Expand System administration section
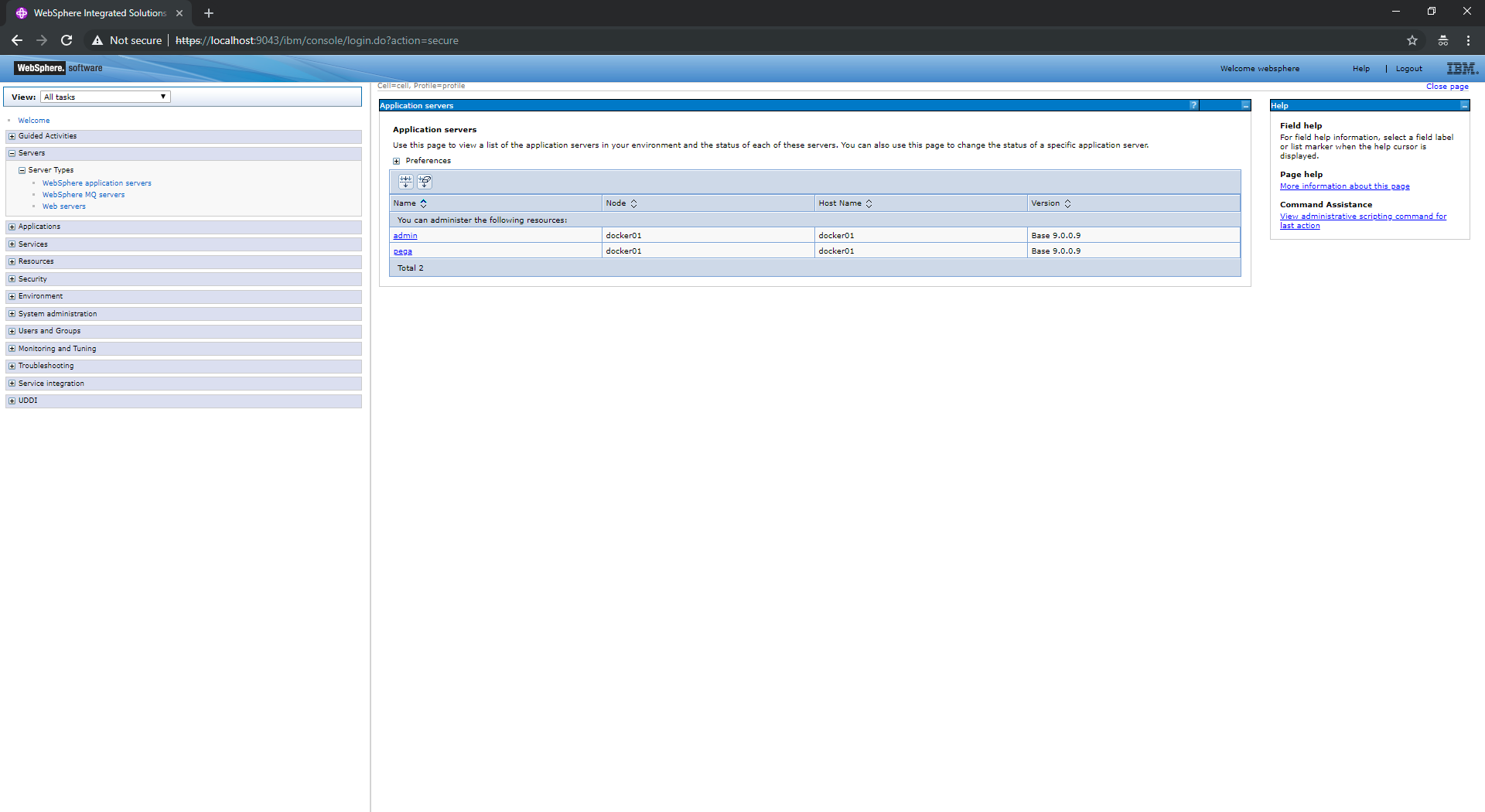The width and height of the screenshot is (1485, 812). [12, 314]
